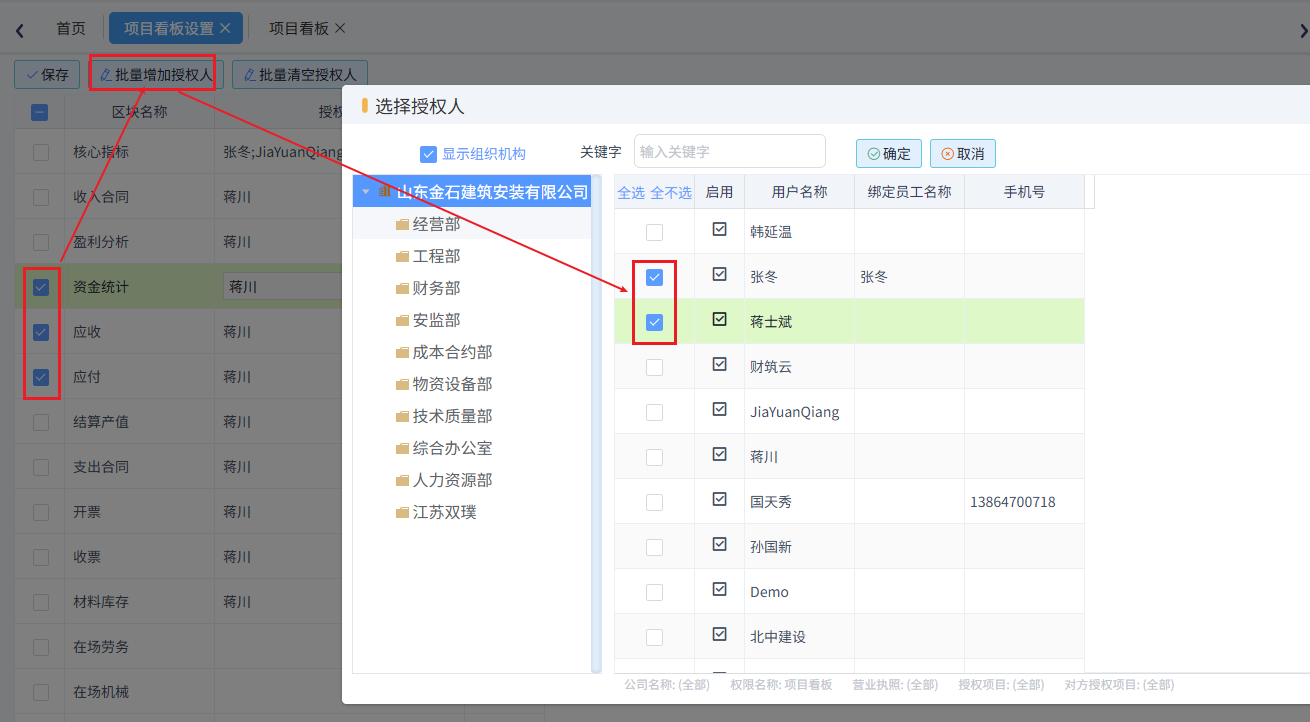The width and height of the screenshot is (1310, 722).
Task: Select the 工程部 folder icon
Action: click(x=403, y=257)
